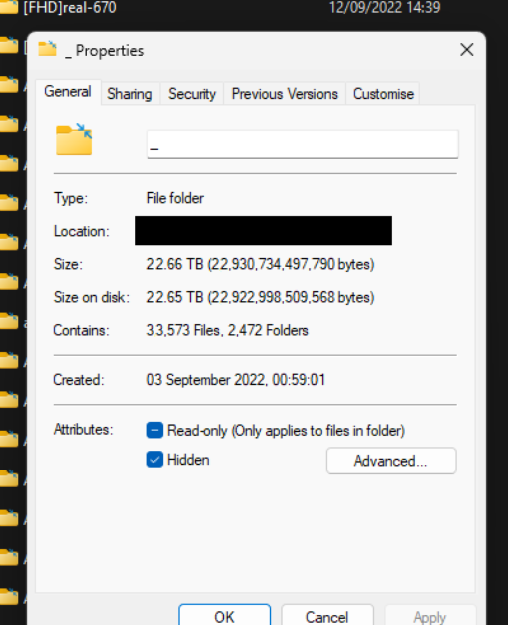This screenshot has height=625, width=508.
Task: Click the 12/09/2022 14:39 date entry
Action: point(384,7)
